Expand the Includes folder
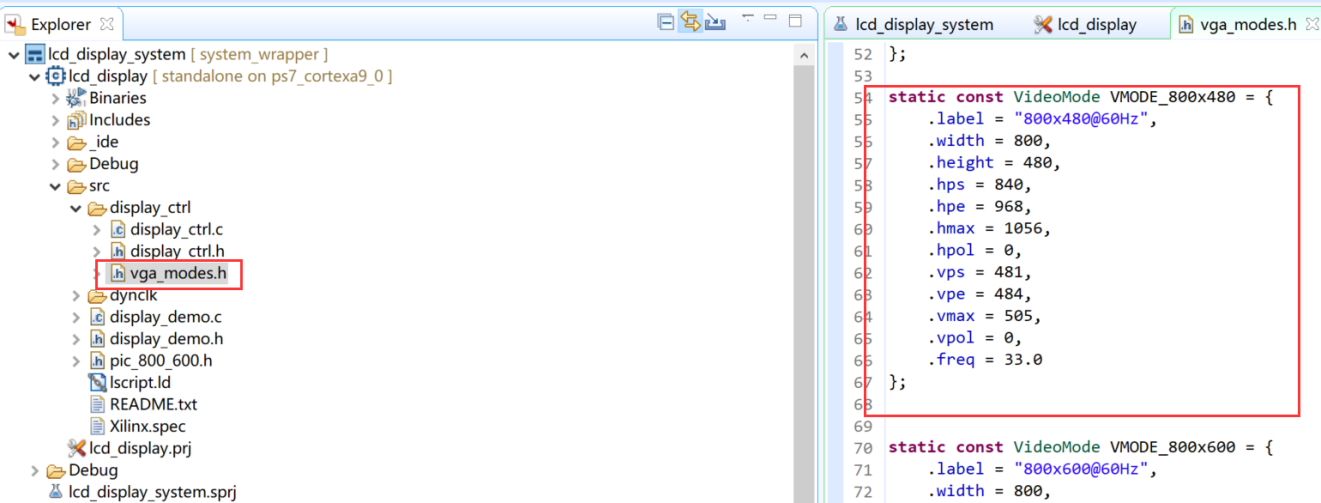1321x503 pixels. click(x=55, y=120)
